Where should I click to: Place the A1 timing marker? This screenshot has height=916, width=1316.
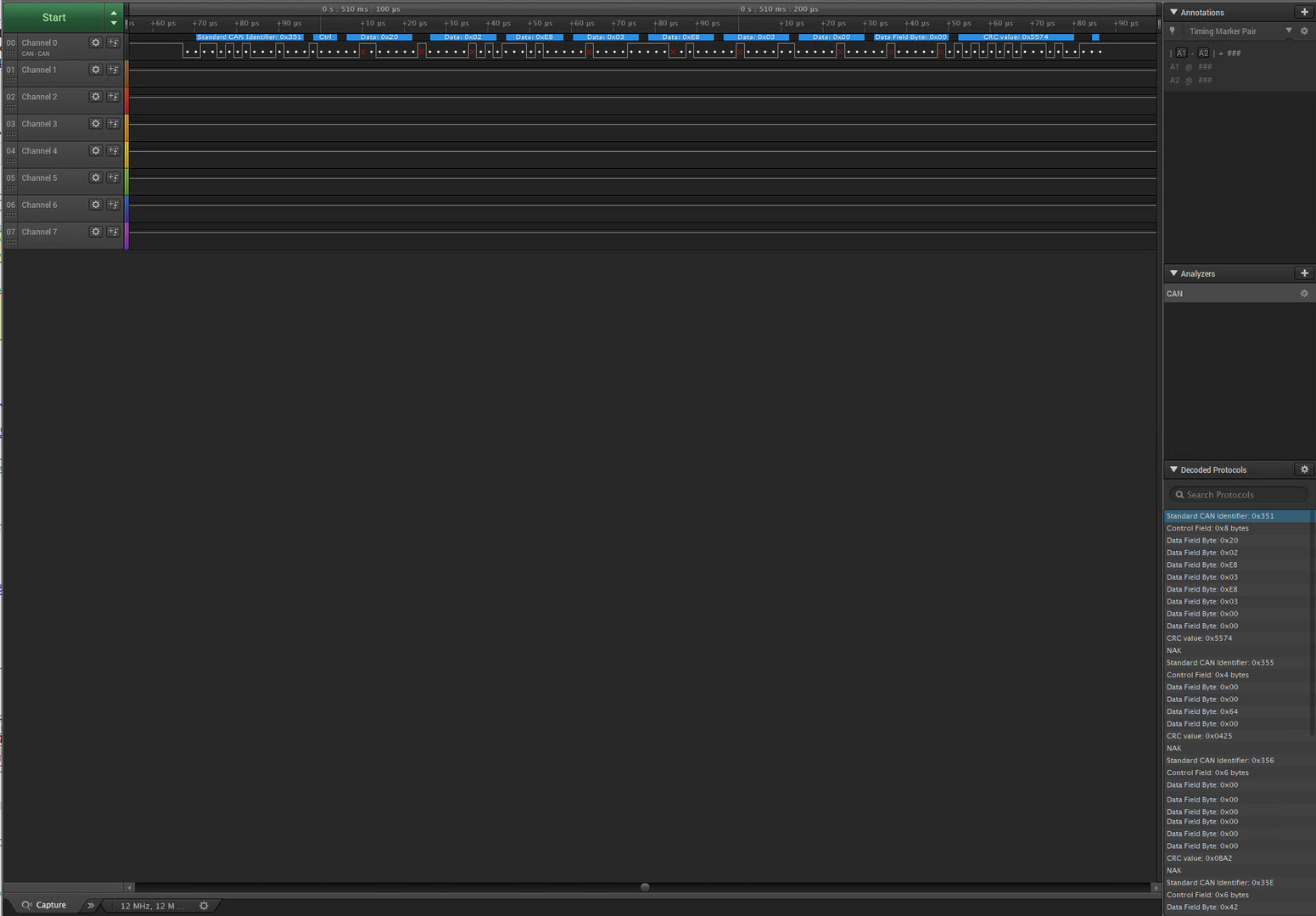click(x=1181, y=53)
